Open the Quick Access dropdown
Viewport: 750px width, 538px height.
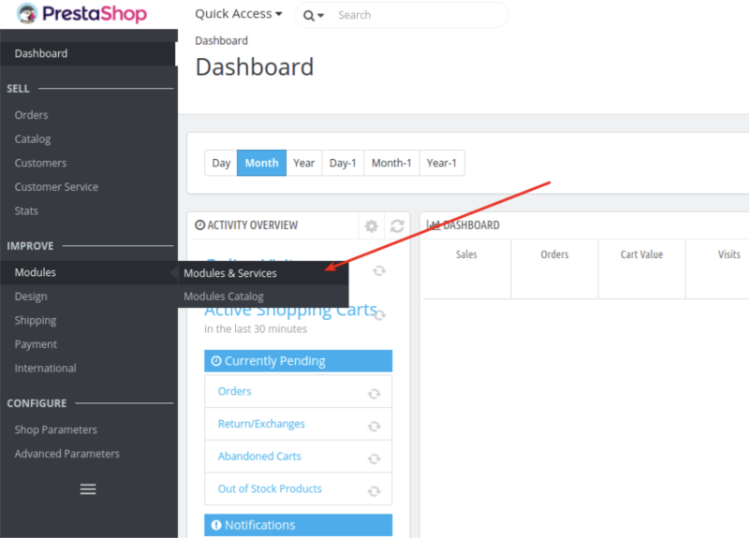tap(238, 14)
